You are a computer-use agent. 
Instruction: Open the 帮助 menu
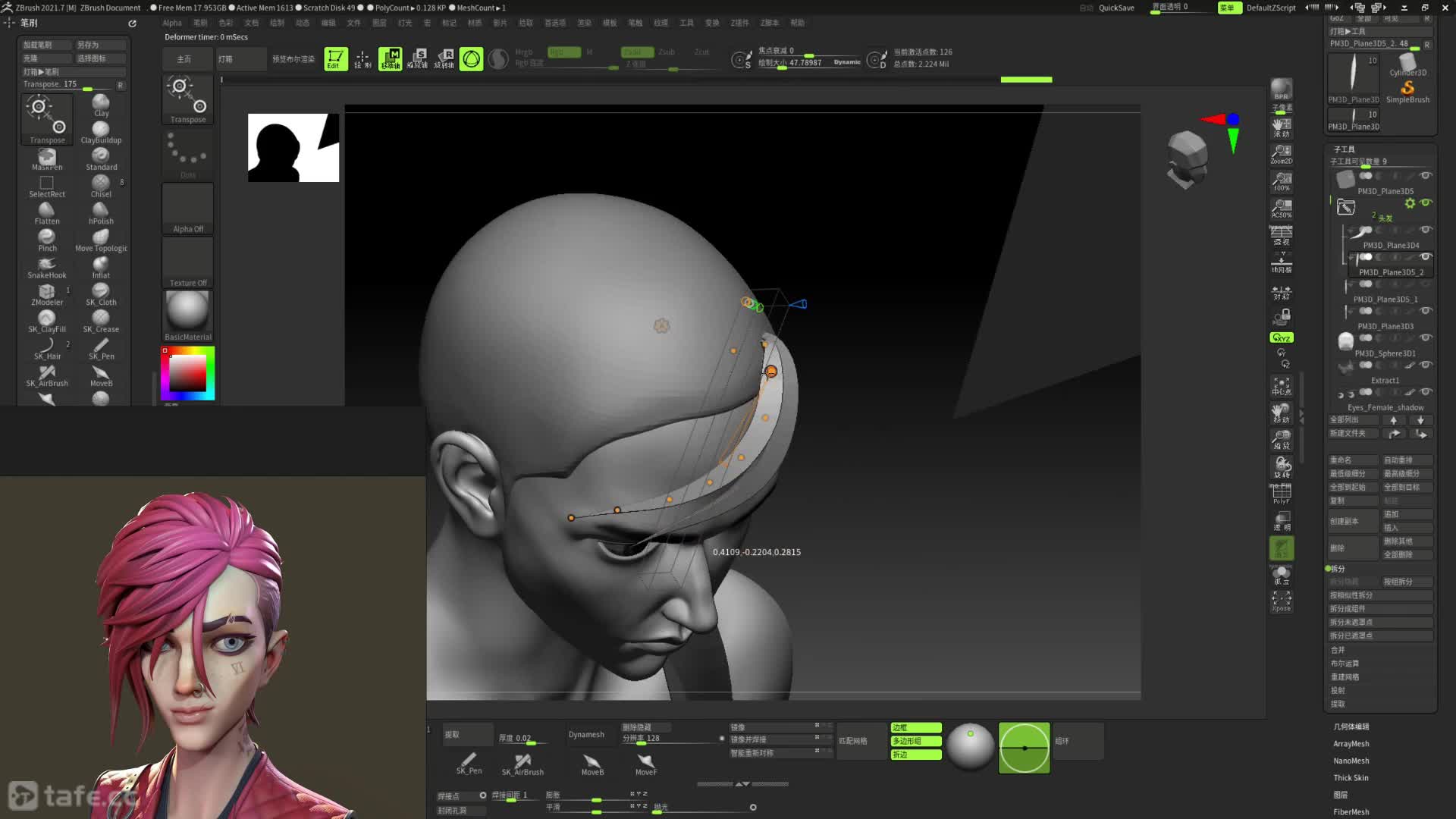(797, 23)
